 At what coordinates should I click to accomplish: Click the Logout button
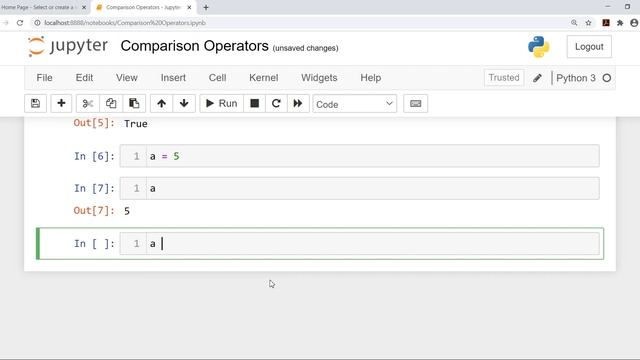589,47
